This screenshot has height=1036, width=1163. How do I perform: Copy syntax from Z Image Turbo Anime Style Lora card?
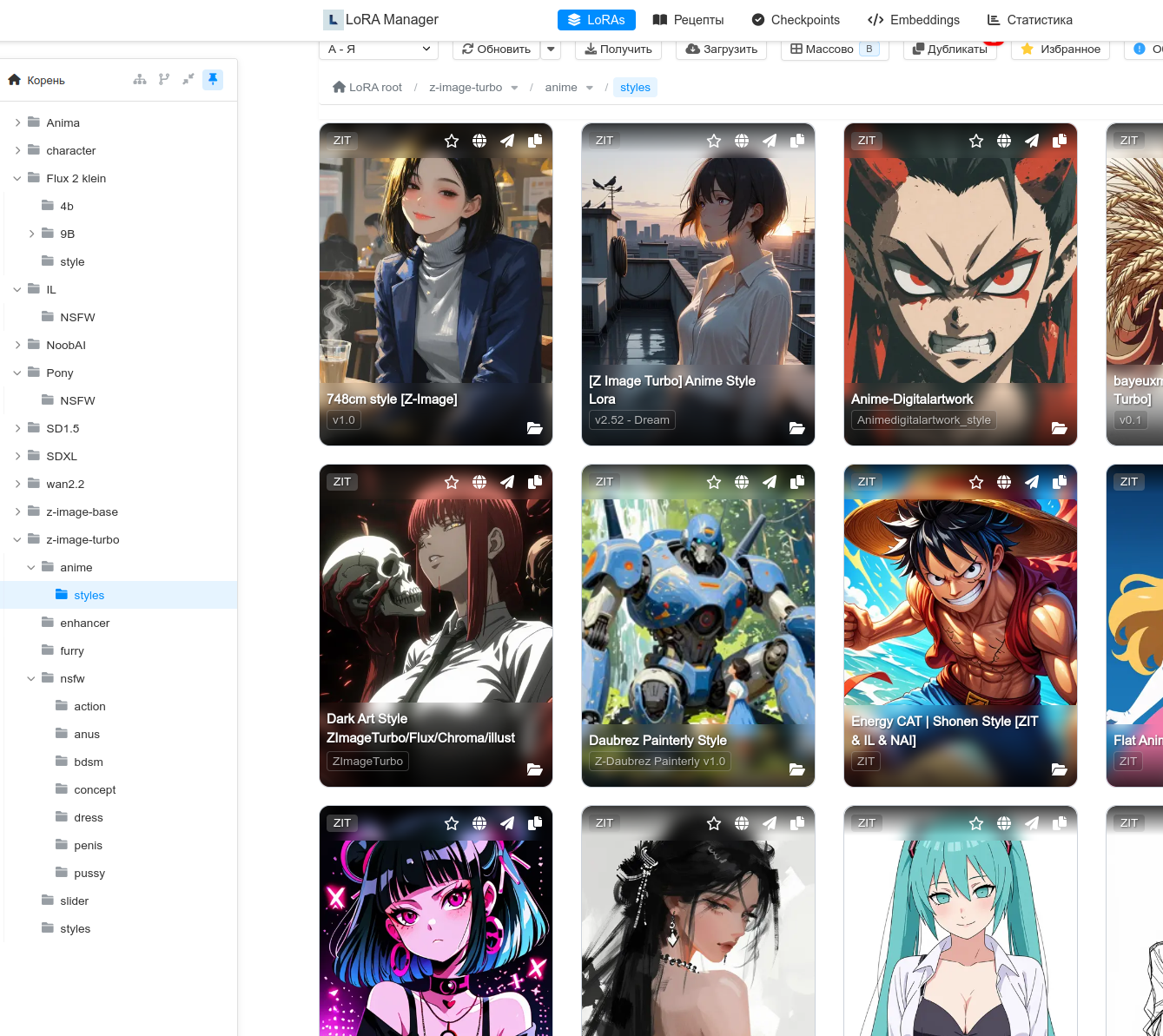[x=797, y=141]
